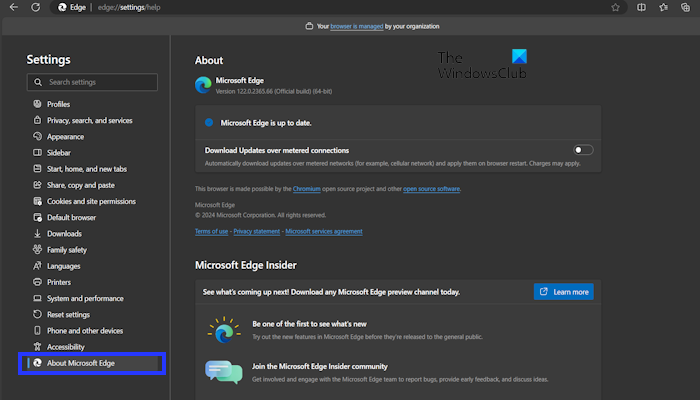The width and height of the screenshot is (700, 400).
Task: Open the Favorites list icon
Action: pos(663,7)
